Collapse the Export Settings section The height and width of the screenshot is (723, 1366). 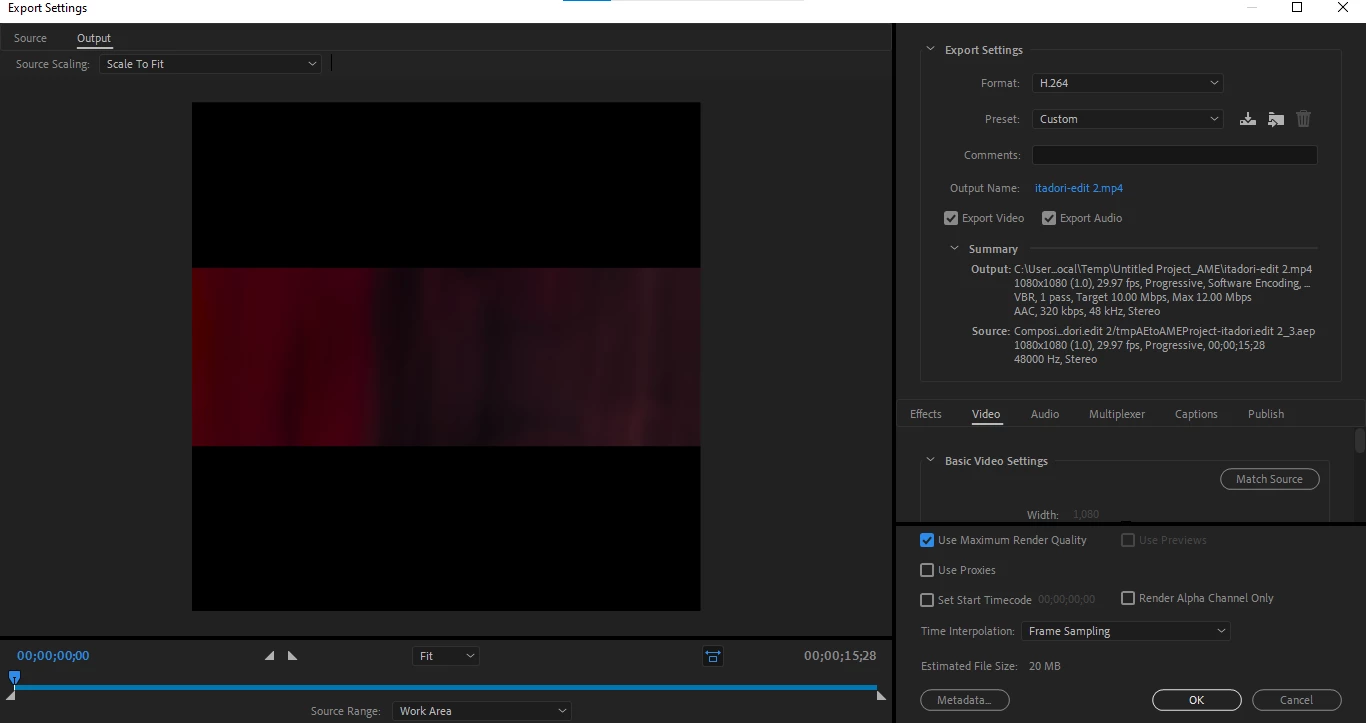(930, 50)
